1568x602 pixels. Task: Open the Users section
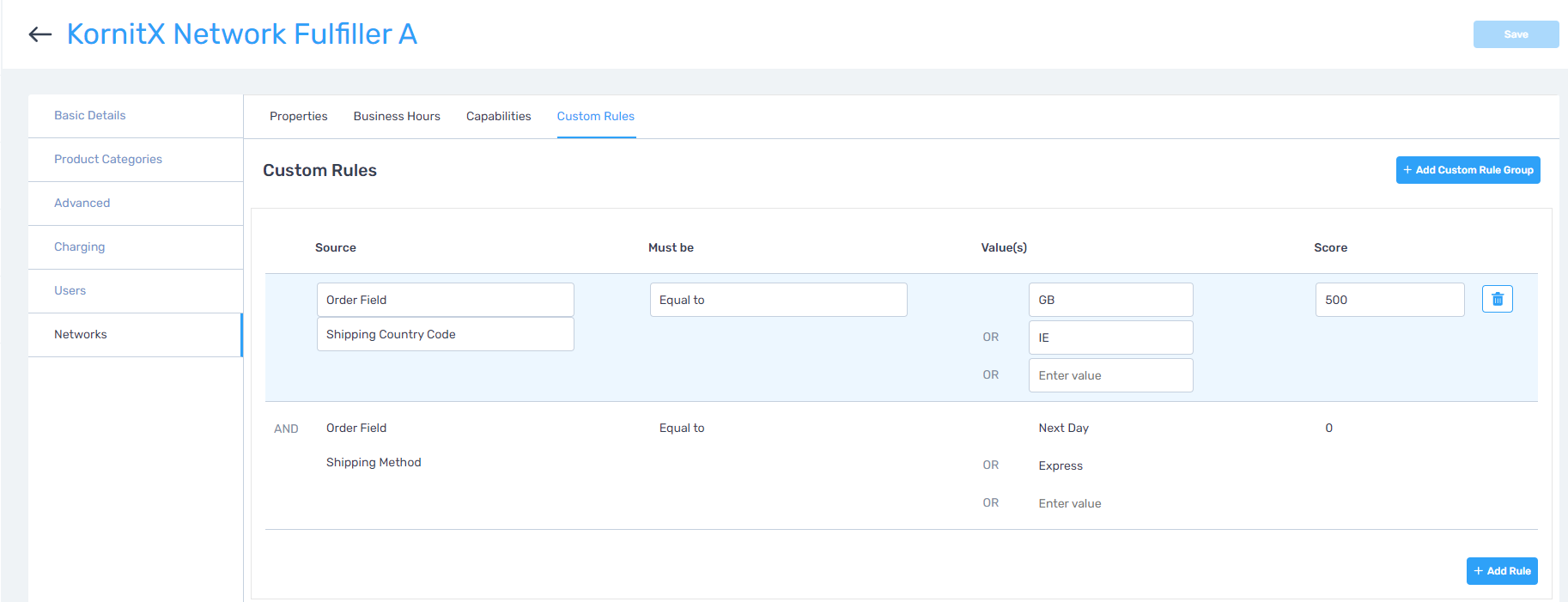click(x=136, y=291)
